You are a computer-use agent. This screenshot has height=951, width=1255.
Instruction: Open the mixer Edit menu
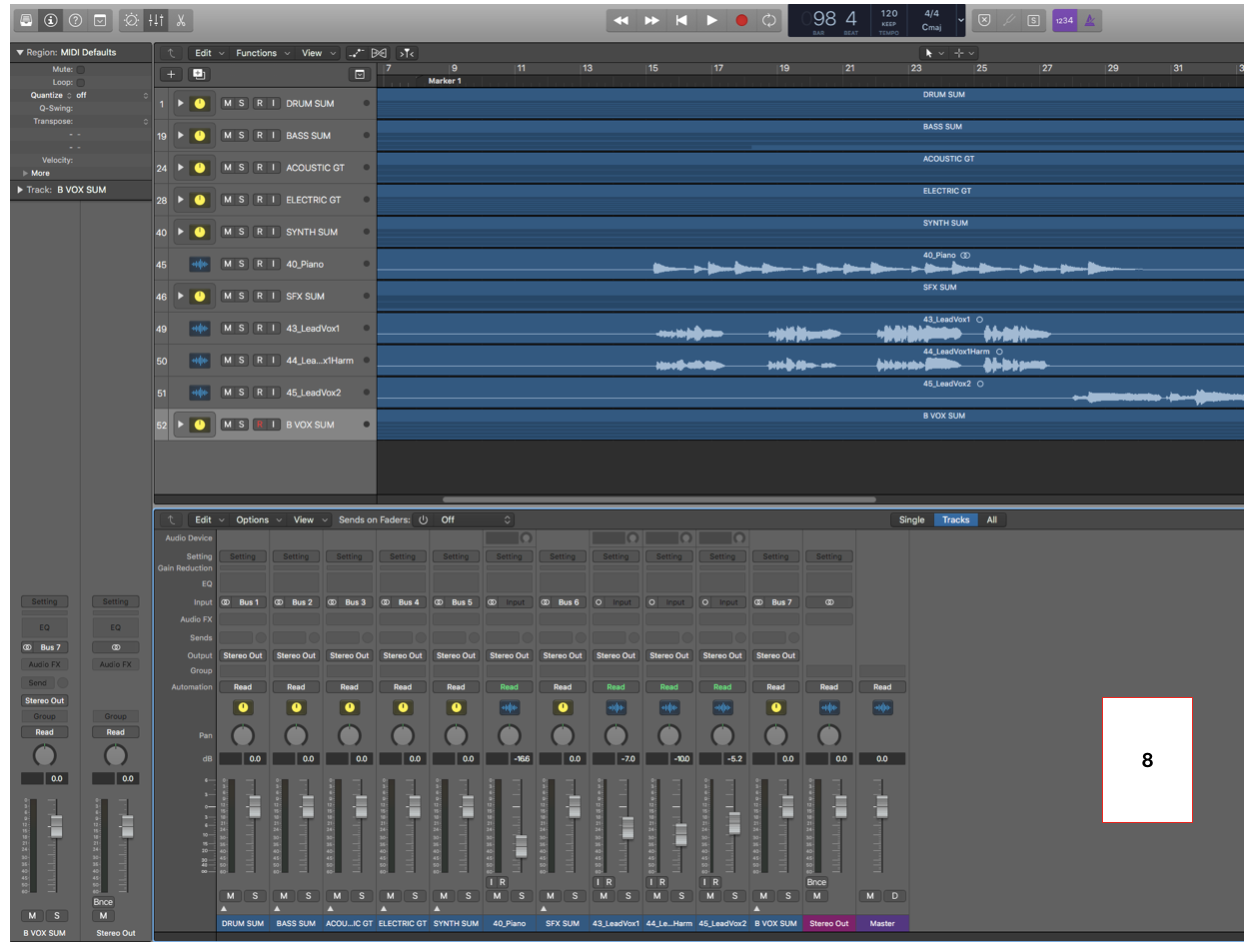(209, 520)
